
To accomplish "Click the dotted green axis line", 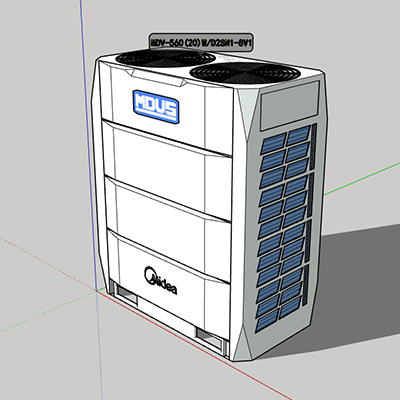I will click(48, 312).
